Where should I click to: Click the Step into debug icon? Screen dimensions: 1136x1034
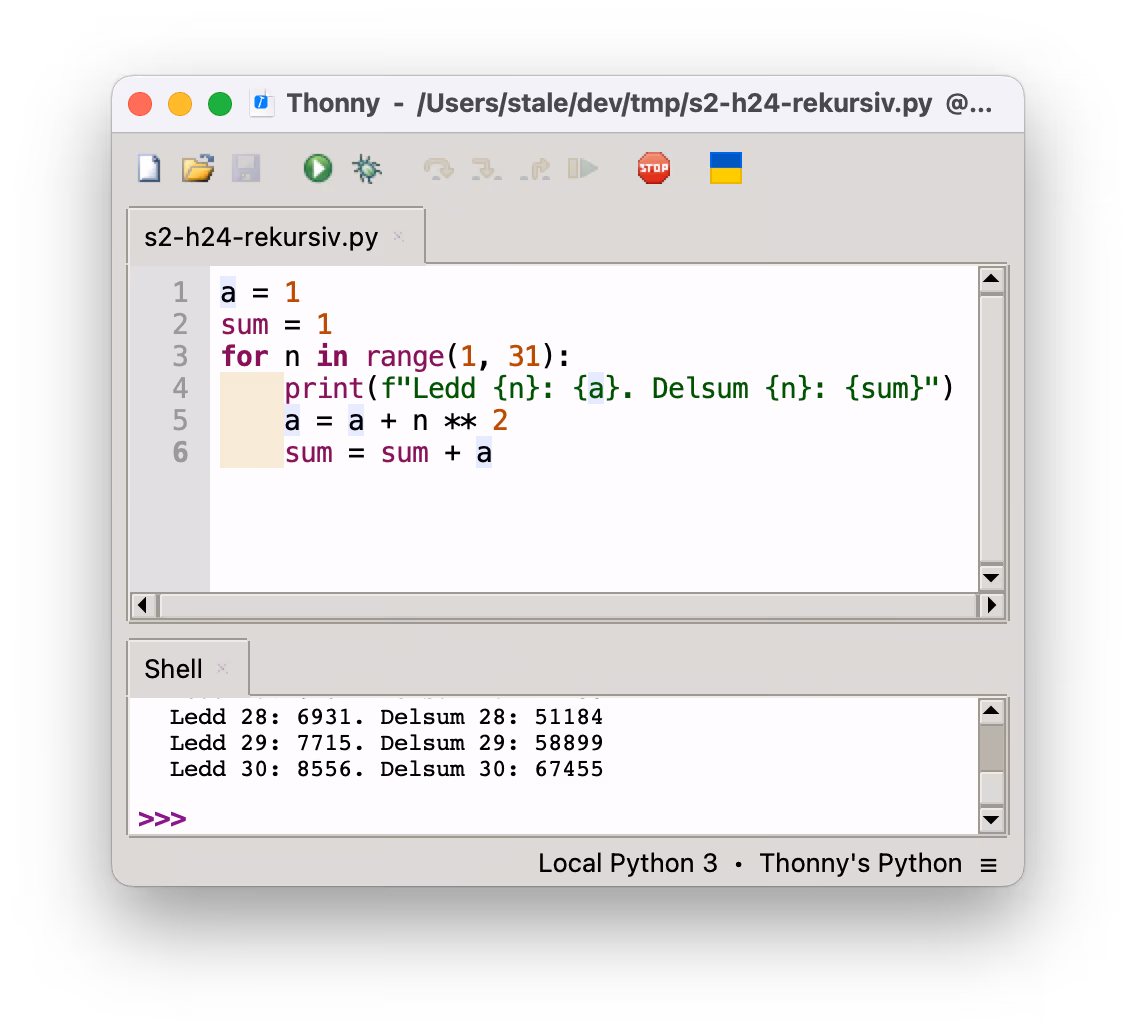486,169
